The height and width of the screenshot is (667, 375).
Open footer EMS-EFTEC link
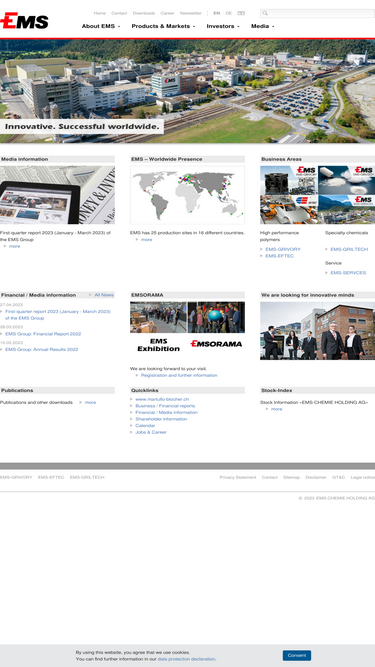(51, 477)
